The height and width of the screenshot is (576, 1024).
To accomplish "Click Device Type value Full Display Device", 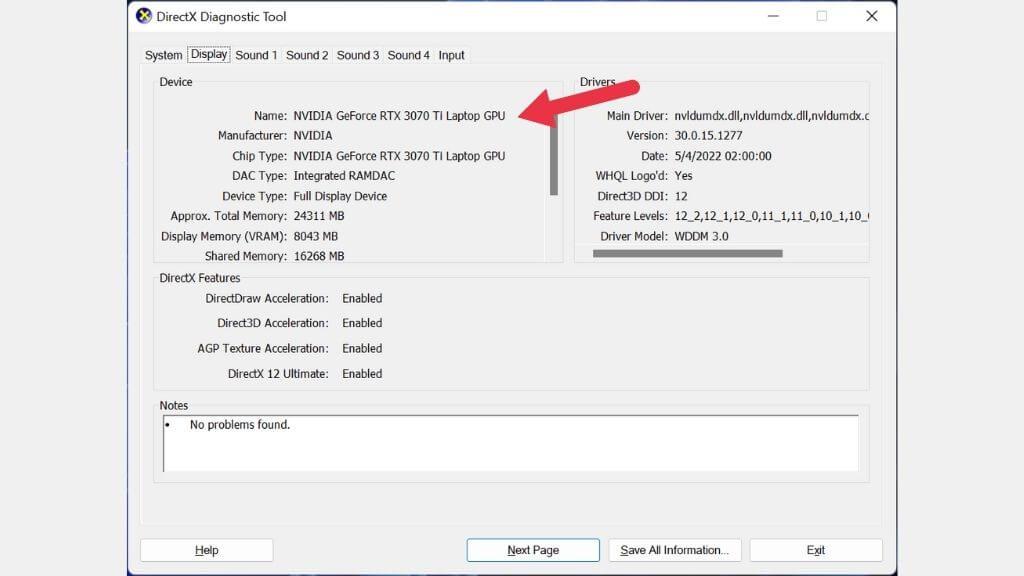I will (340, 196).
